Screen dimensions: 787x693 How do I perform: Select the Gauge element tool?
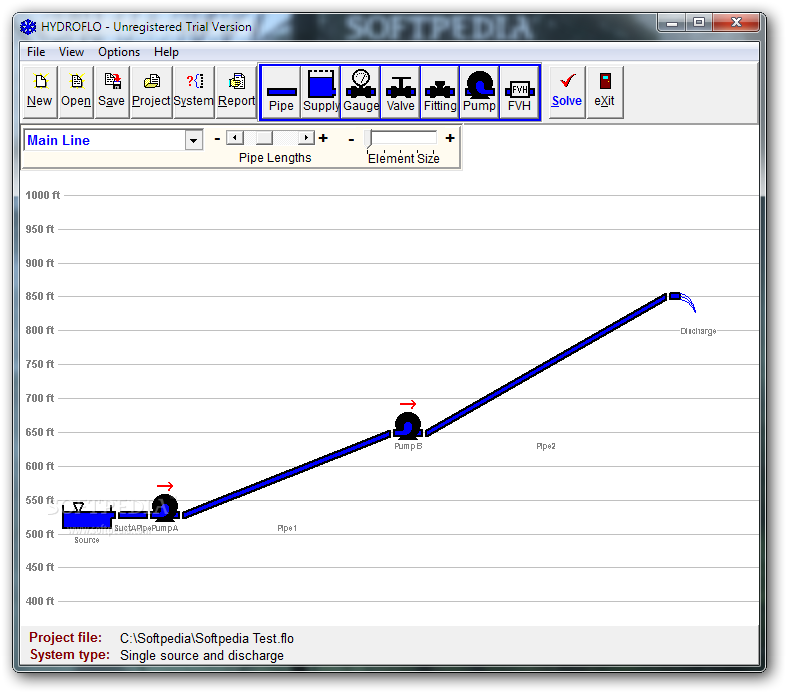tap(361, 92)
